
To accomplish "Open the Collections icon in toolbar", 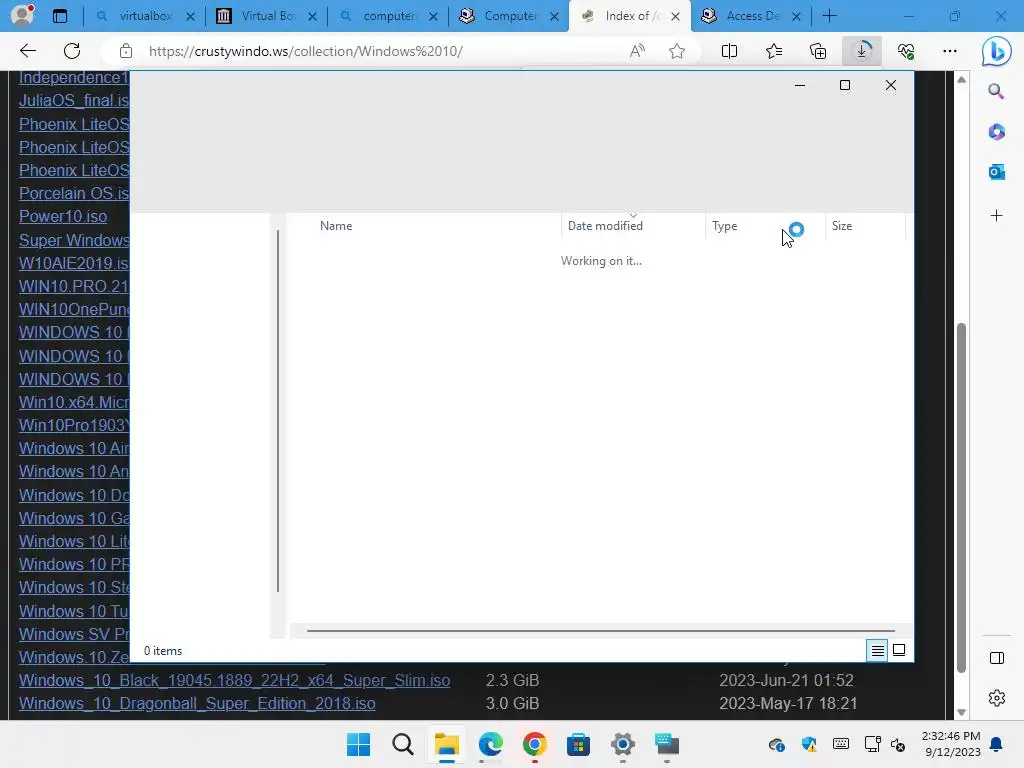I will point(818,51).
